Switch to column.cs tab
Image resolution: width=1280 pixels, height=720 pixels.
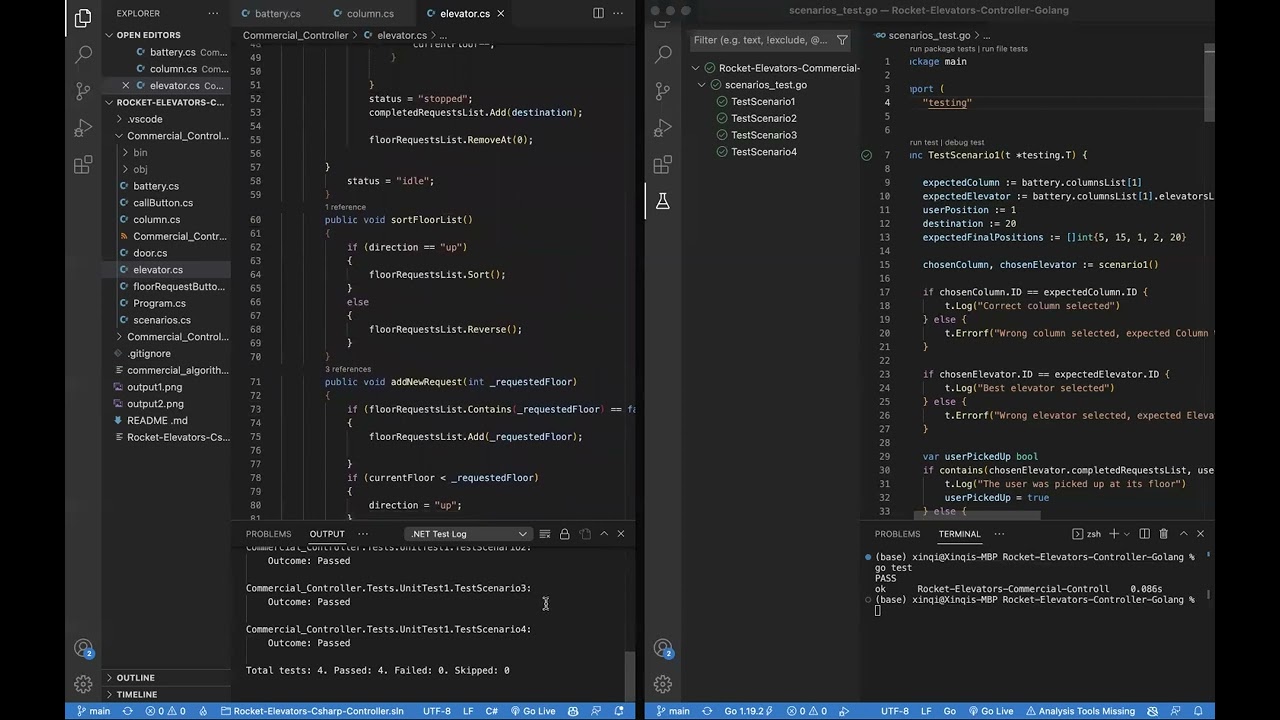(370, 13)
